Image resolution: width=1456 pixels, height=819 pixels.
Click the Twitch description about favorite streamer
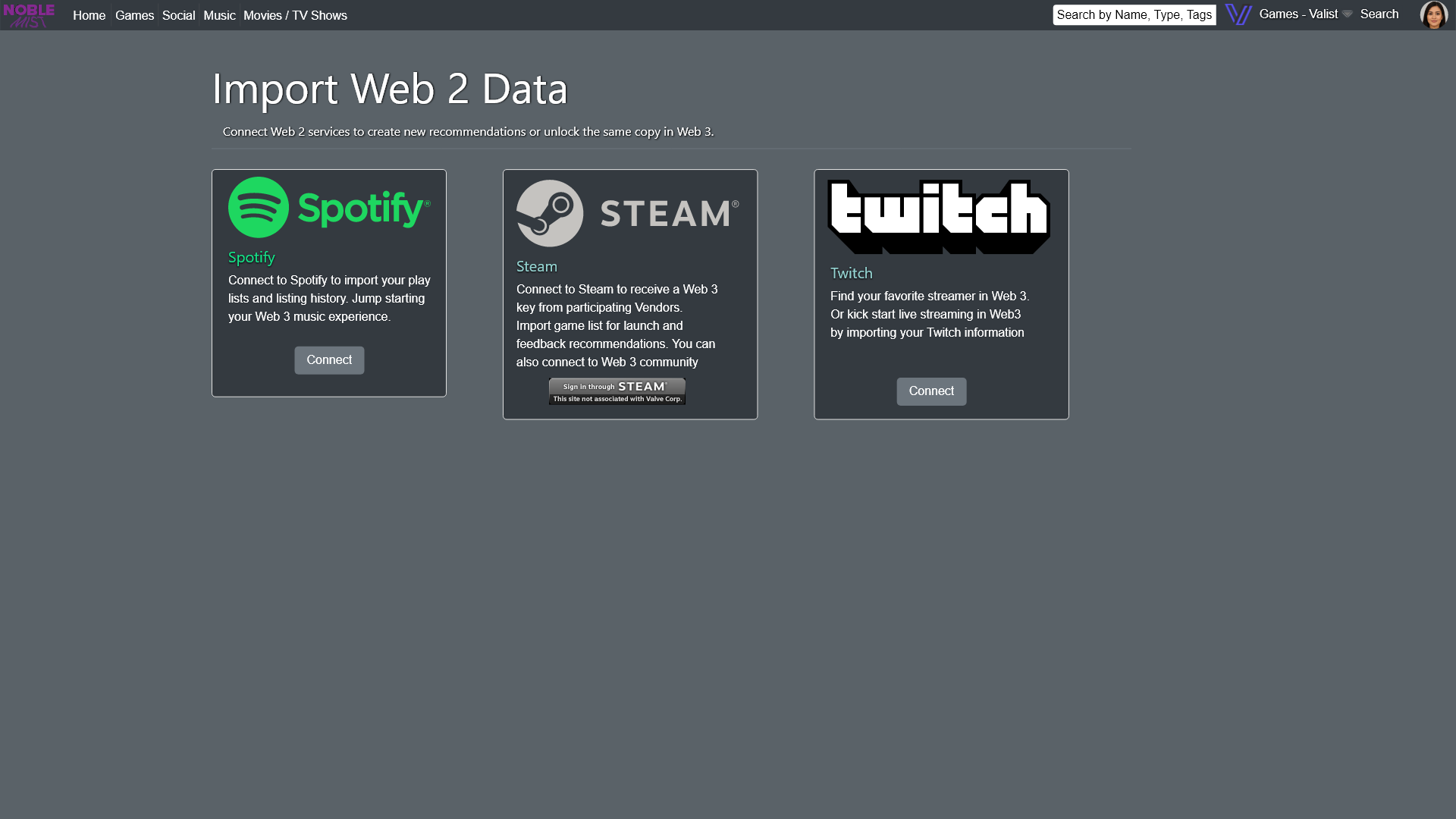[930, 314]
